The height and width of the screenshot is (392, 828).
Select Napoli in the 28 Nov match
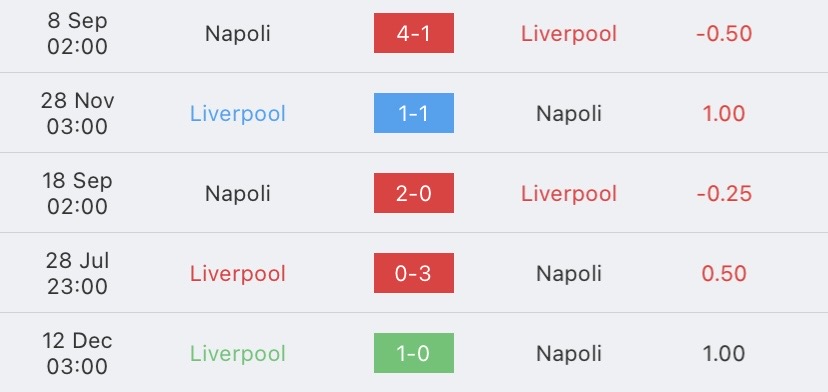569,114
